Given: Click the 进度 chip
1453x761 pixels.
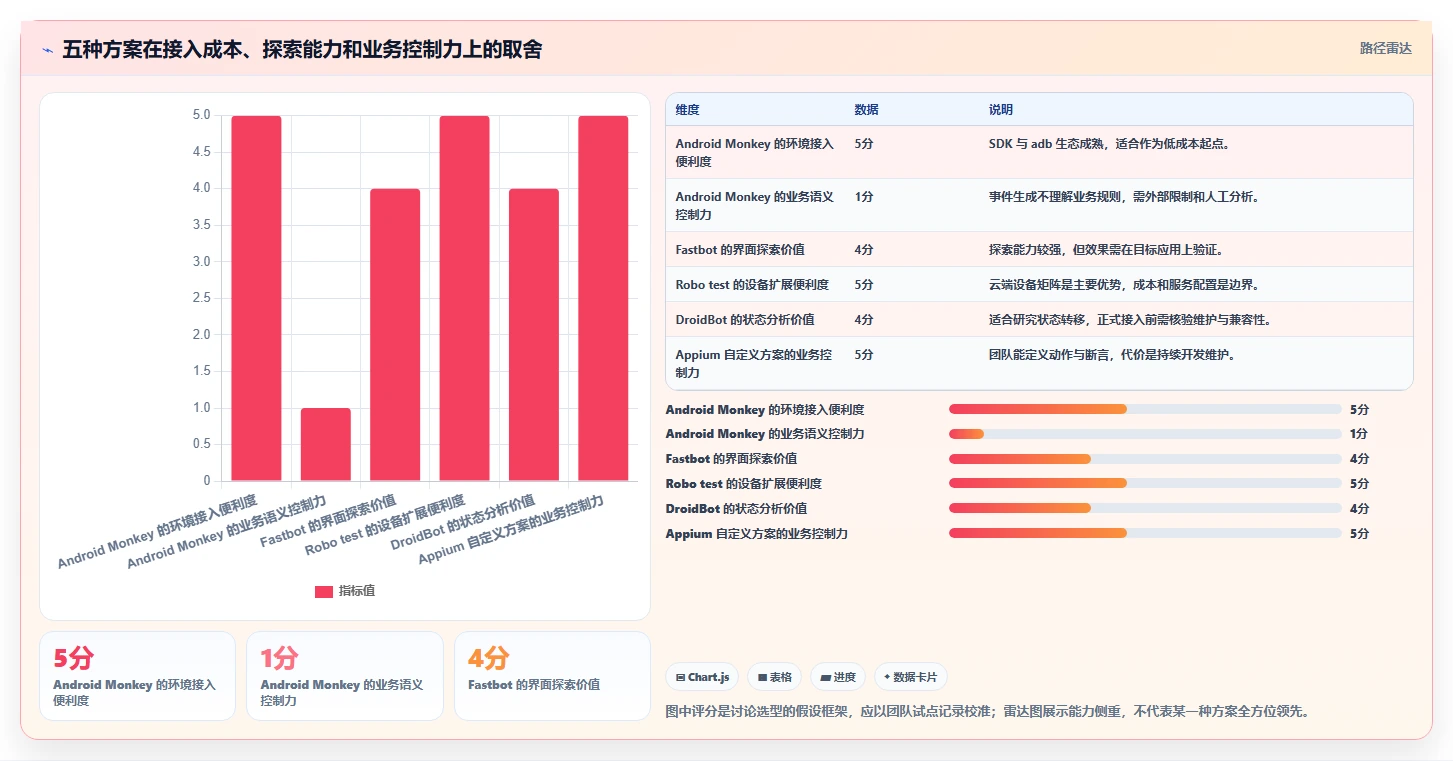Looking at the screenshot, I should tap(838, 677).
